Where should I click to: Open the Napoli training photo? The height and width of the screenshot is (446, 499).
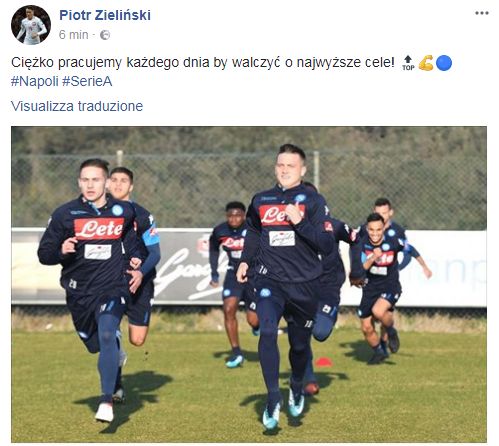click(249, 284)
